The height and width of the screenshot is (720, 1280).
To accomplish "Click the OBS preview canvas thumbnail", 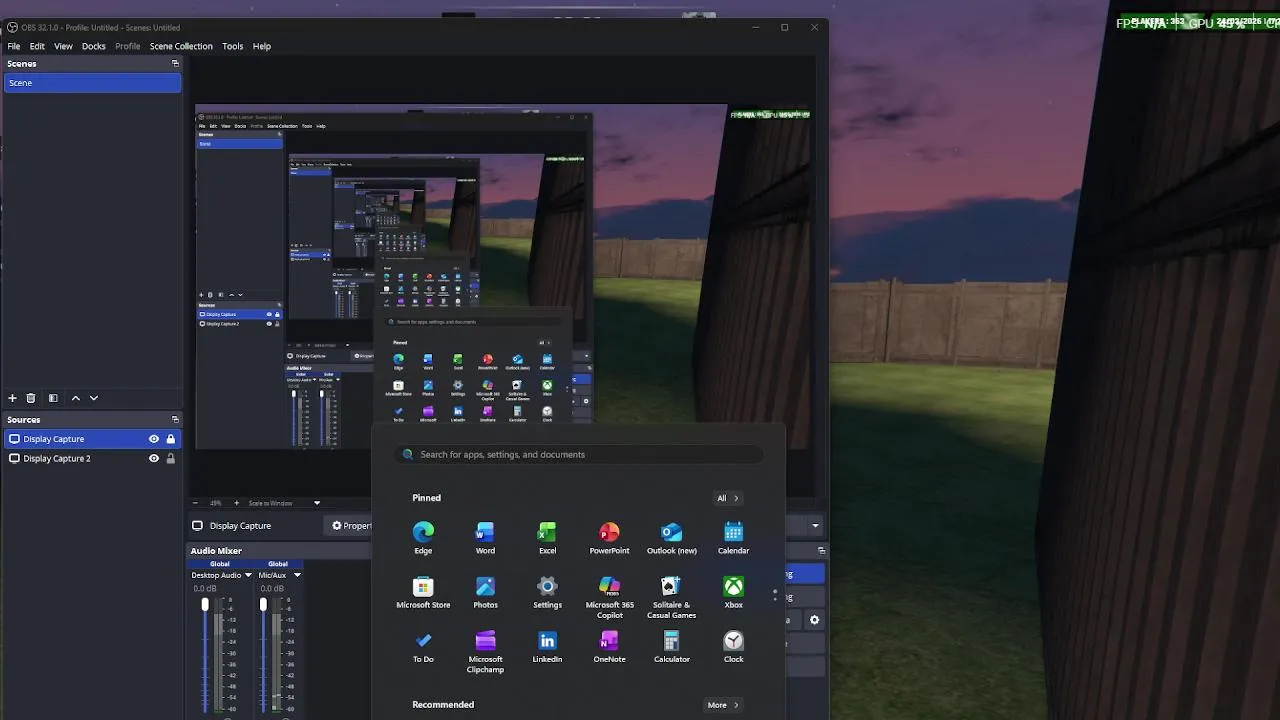I will point(505,277).
